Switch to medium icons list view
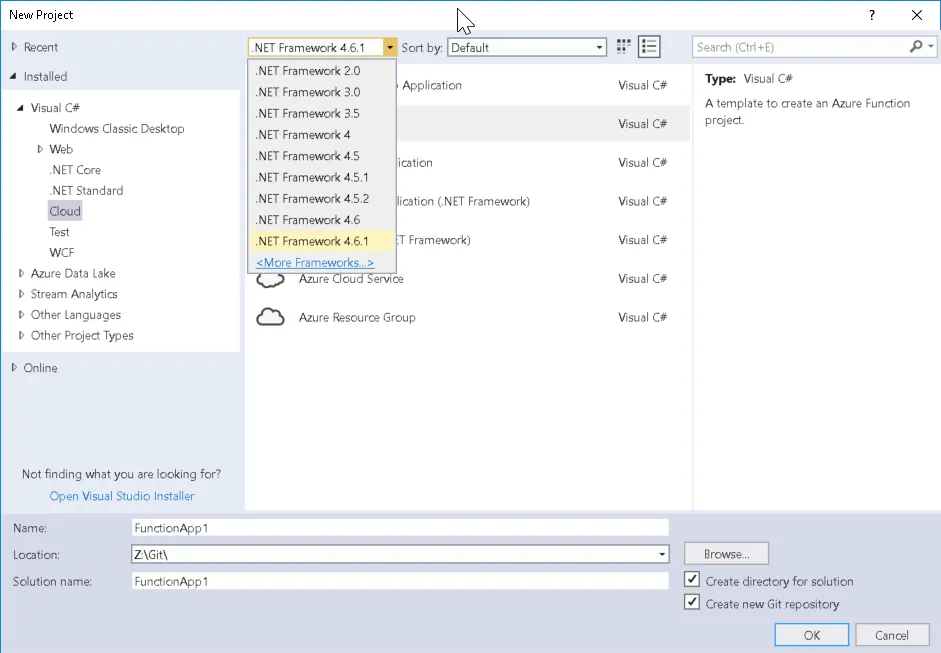941x653 pixels. pos(649,47)
